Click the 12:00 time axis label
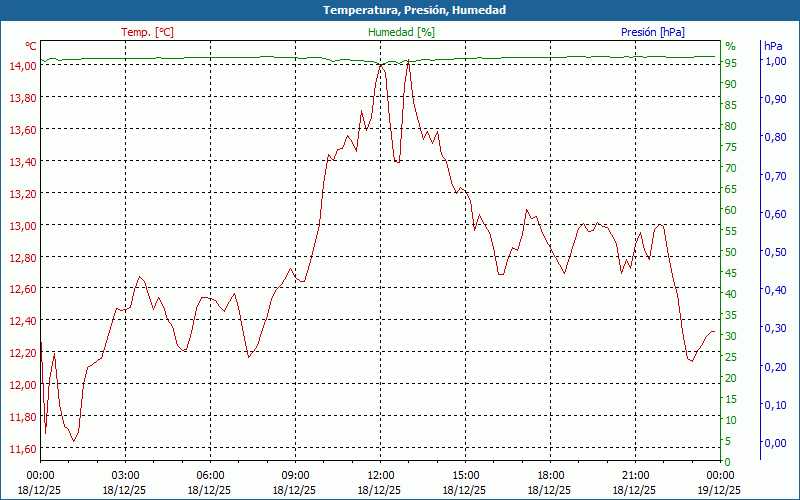The width and height of the screenshot is (800, 500). (x=380, y=475)
